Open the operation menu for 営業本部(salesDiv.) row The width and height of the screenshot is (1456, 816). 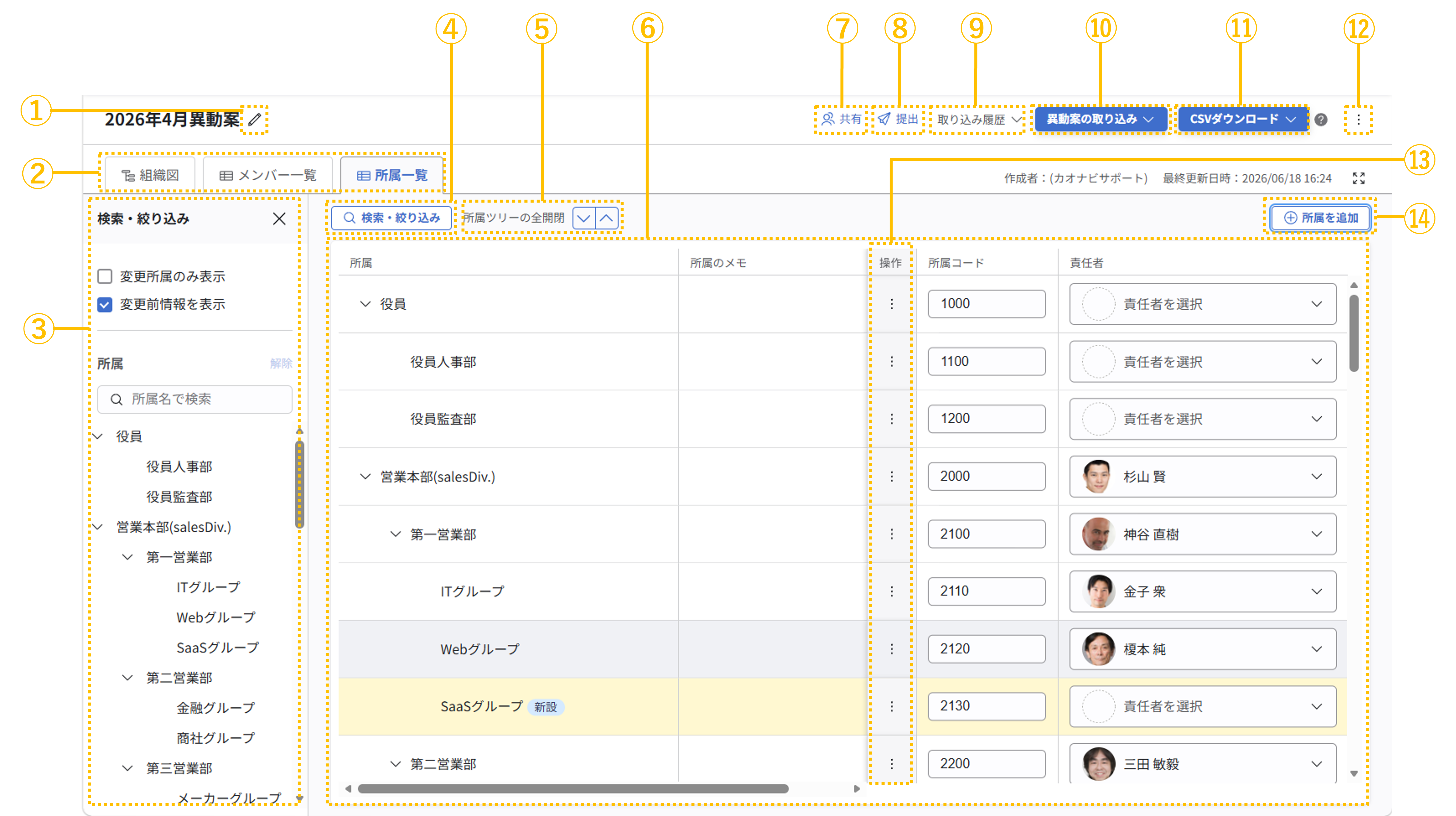[x=891, y=476]
